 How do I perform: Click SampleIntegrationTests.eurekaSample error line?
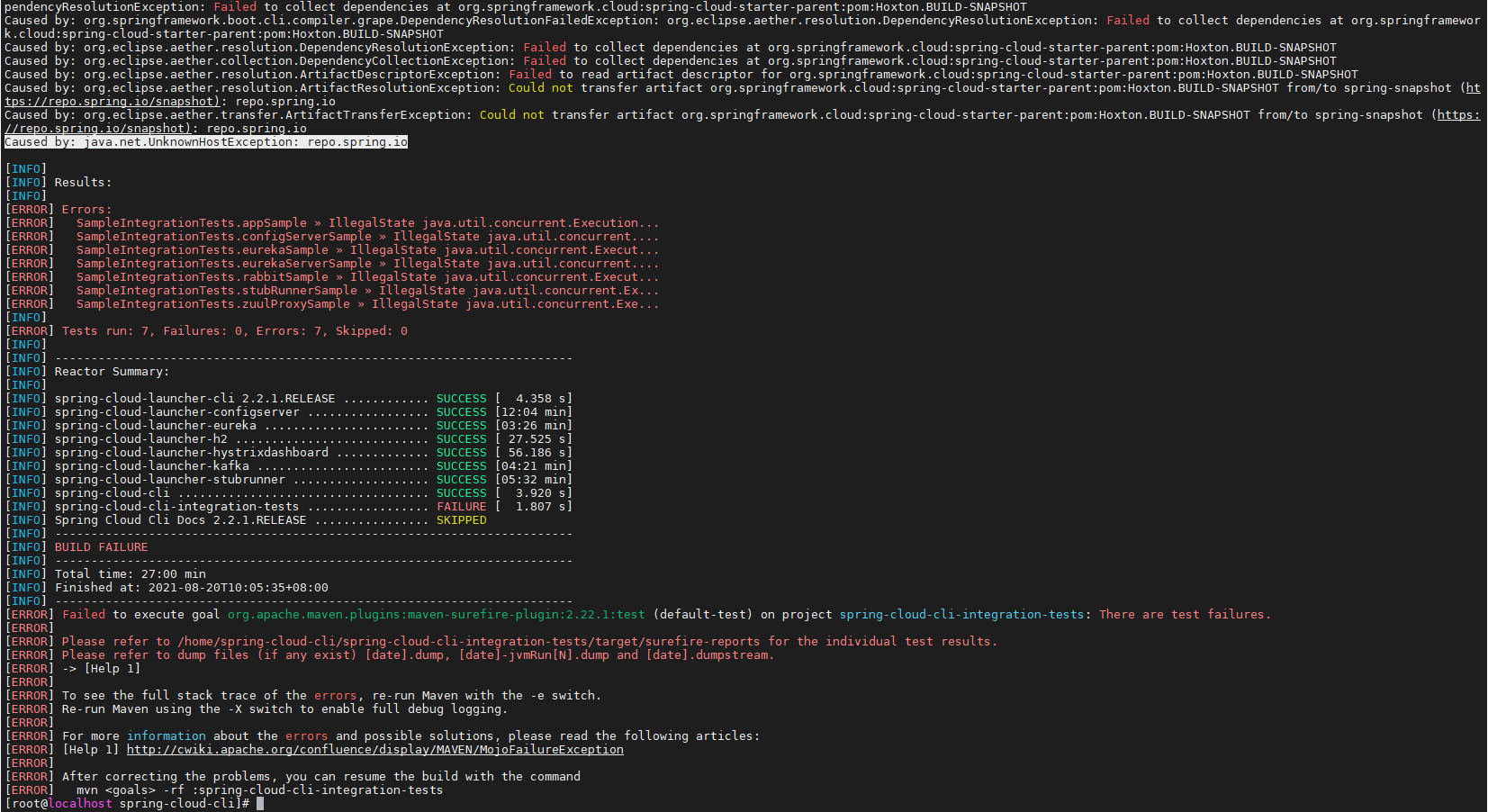coord(367,250)
